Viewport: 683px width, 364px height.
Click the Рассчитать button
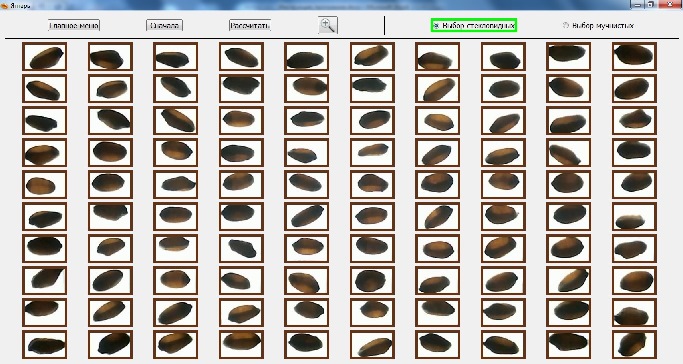click(250, 25)
